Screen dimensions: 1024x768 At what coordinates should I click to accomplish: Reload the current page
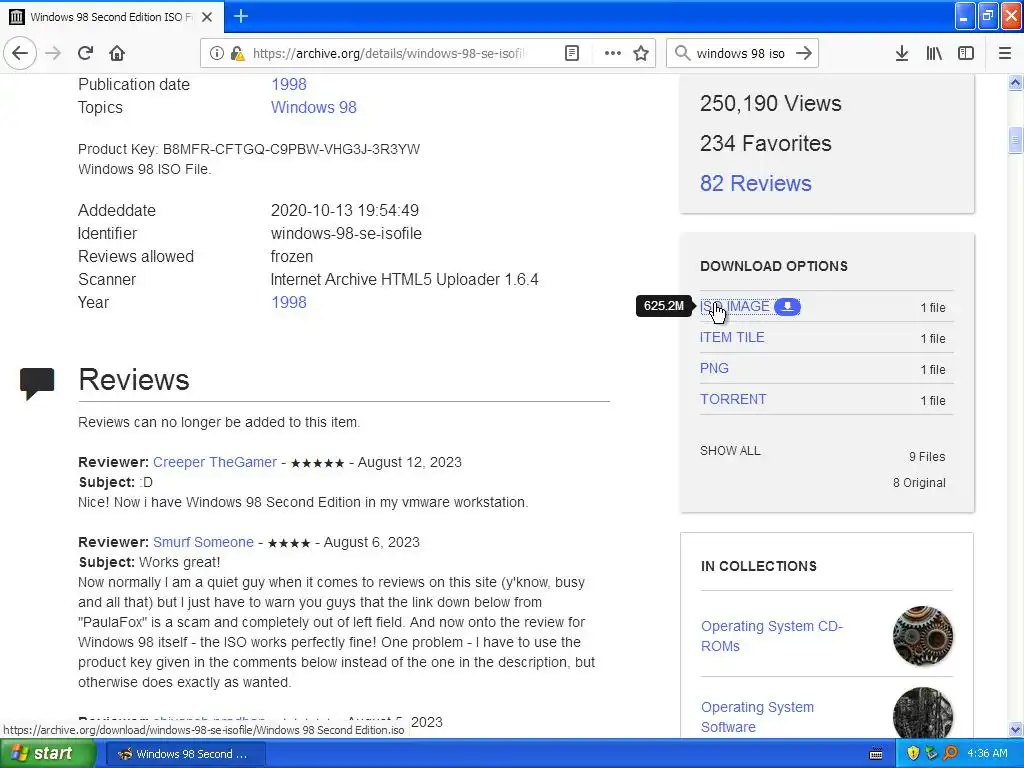[86, 53]
